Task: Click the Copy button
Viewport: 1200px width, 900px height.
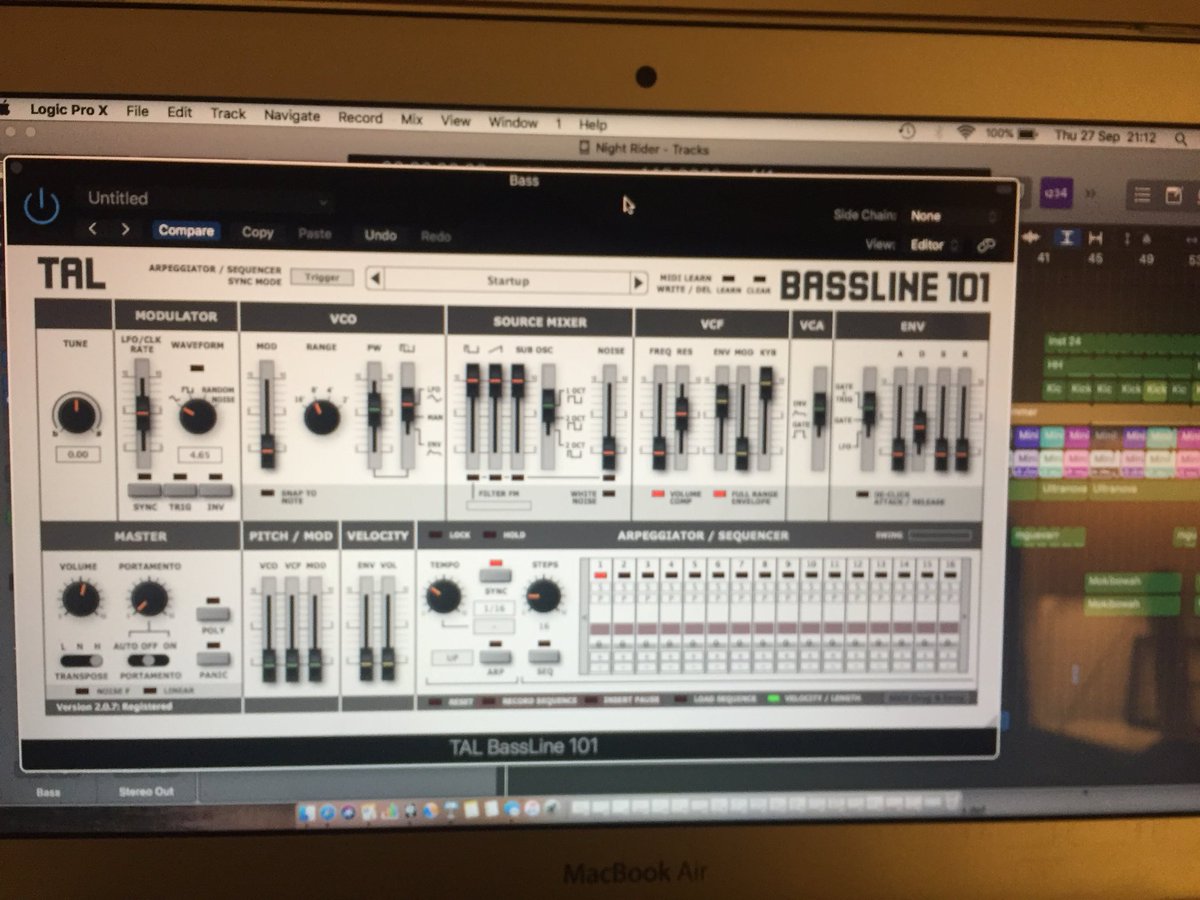Action: click(258, 232)
